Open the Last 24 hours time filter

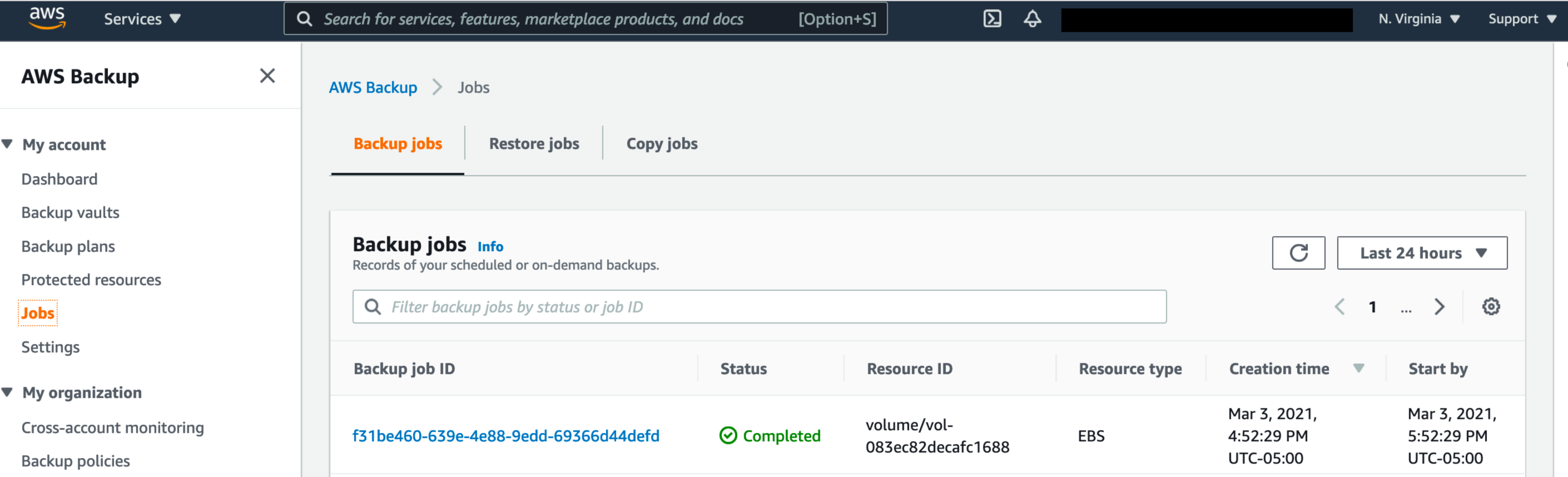point(1422,253)
